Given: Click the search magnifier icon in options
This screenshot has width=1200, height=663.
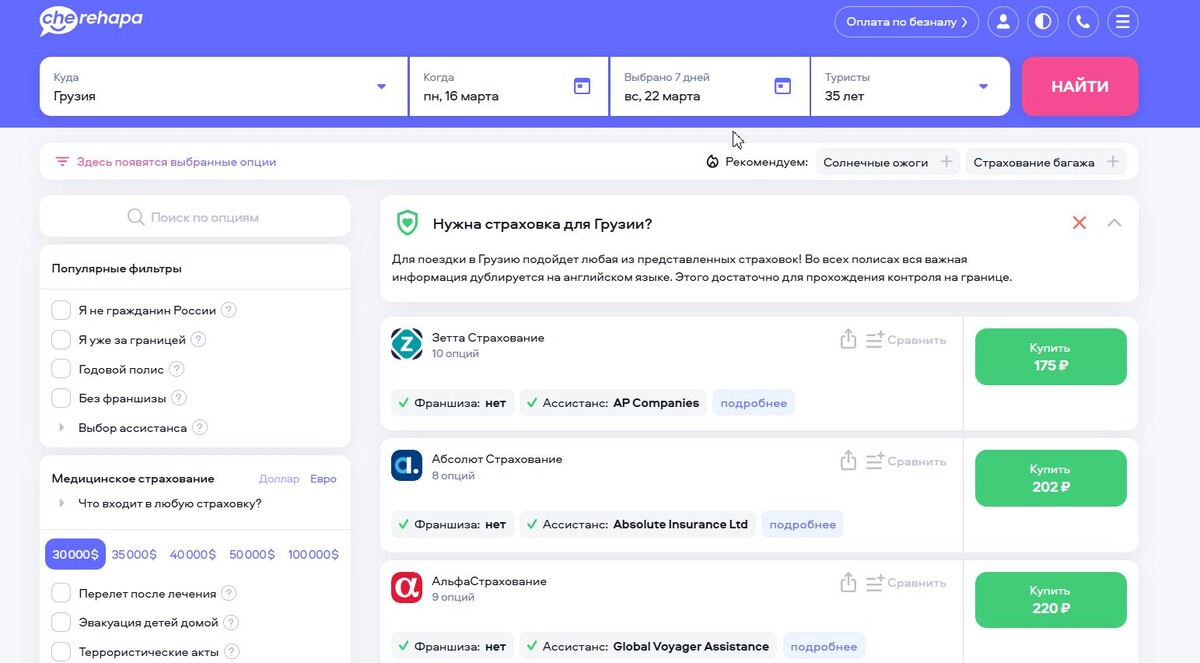Looking at the screenshot, I should [136, 217].
